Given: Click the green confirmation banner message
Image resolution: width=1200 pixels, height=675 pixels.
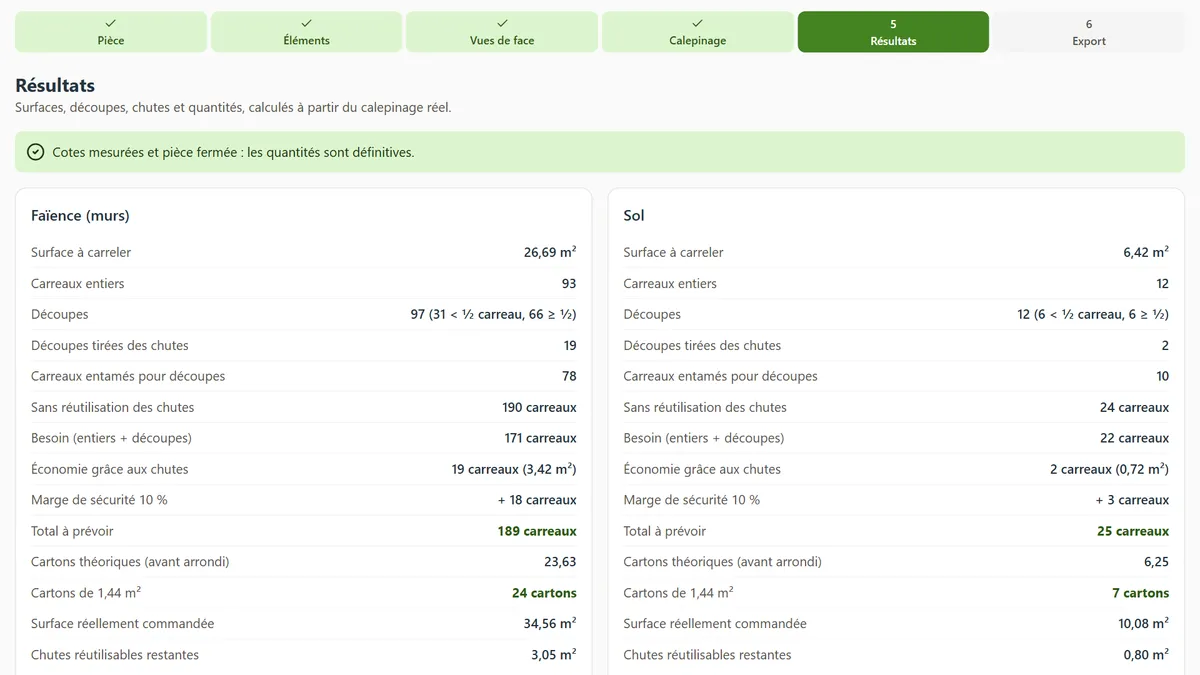Looking at the screenshot, I should point(233,152).
